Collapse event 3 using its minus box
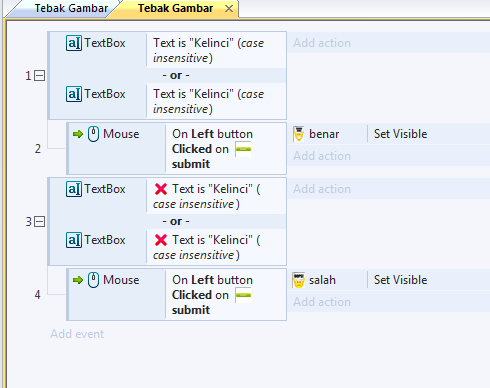490x388 pixels. [x=40, y=222]
